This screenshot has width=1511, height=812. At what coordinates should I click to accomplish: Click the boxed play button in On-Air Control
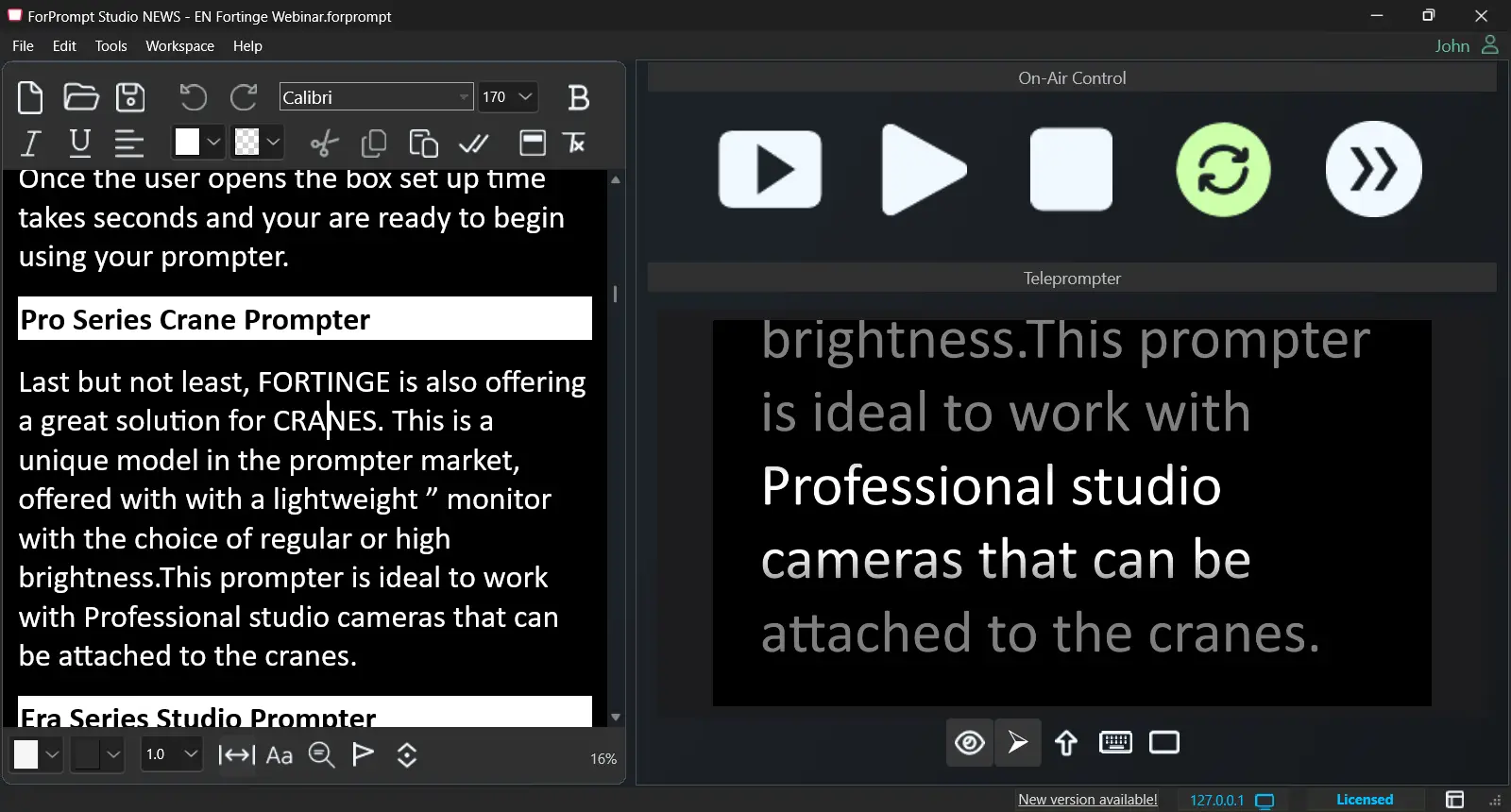coord(770,170)
